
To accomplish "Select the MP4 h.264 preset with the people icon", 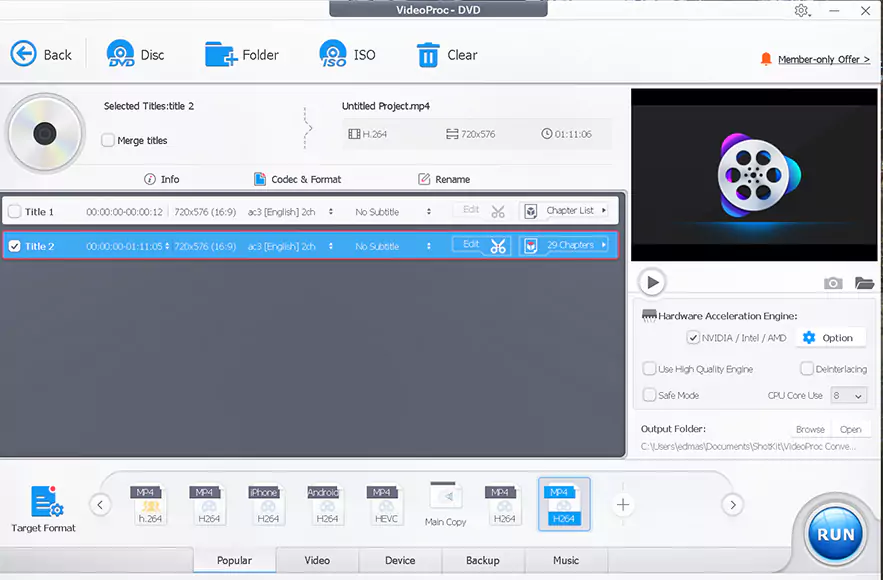I will (x=150, y=505).
